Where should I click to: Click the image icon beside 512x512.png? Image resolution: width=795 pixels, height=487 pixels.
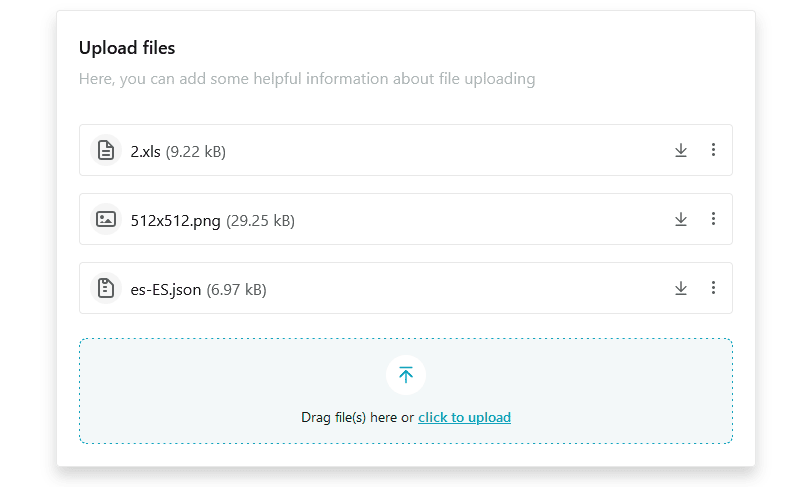point(105,219)
